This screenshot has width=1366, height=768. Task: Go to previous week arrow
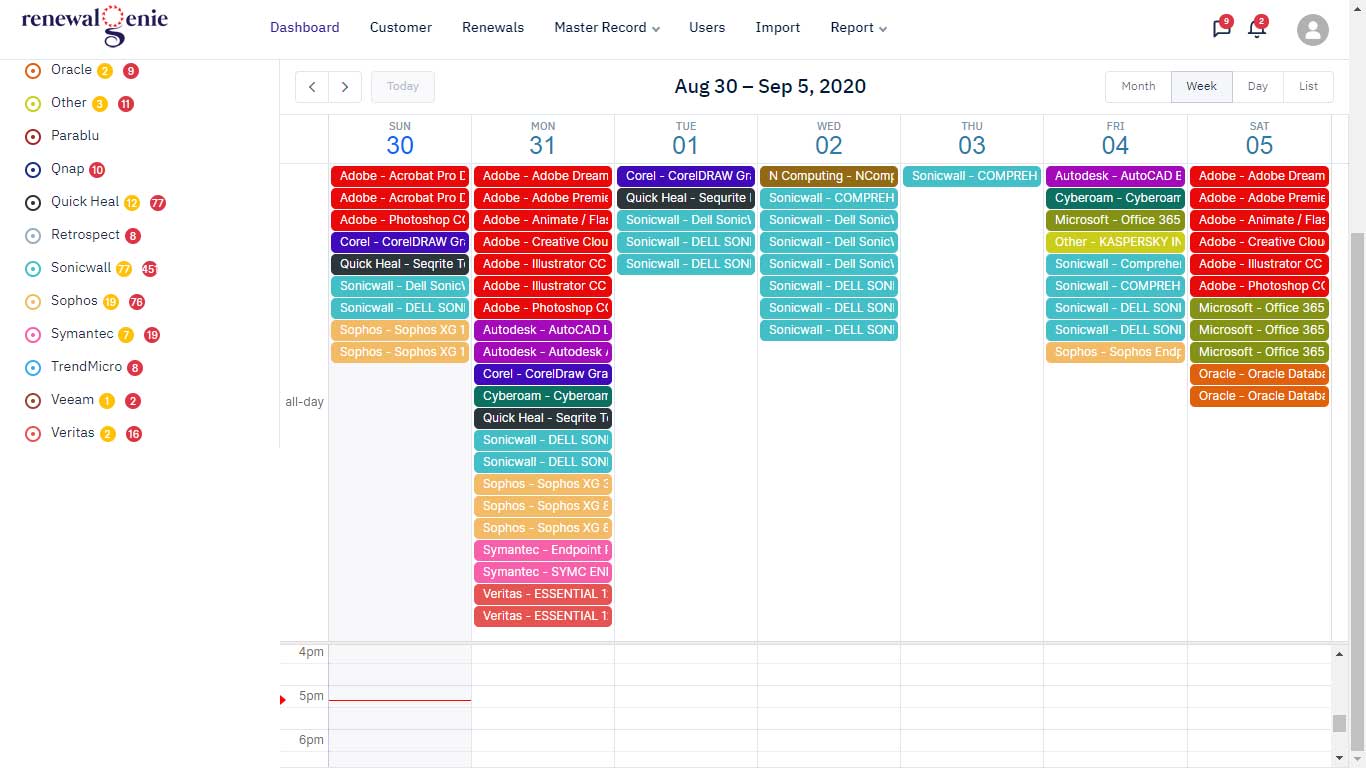tap(312, 87)
